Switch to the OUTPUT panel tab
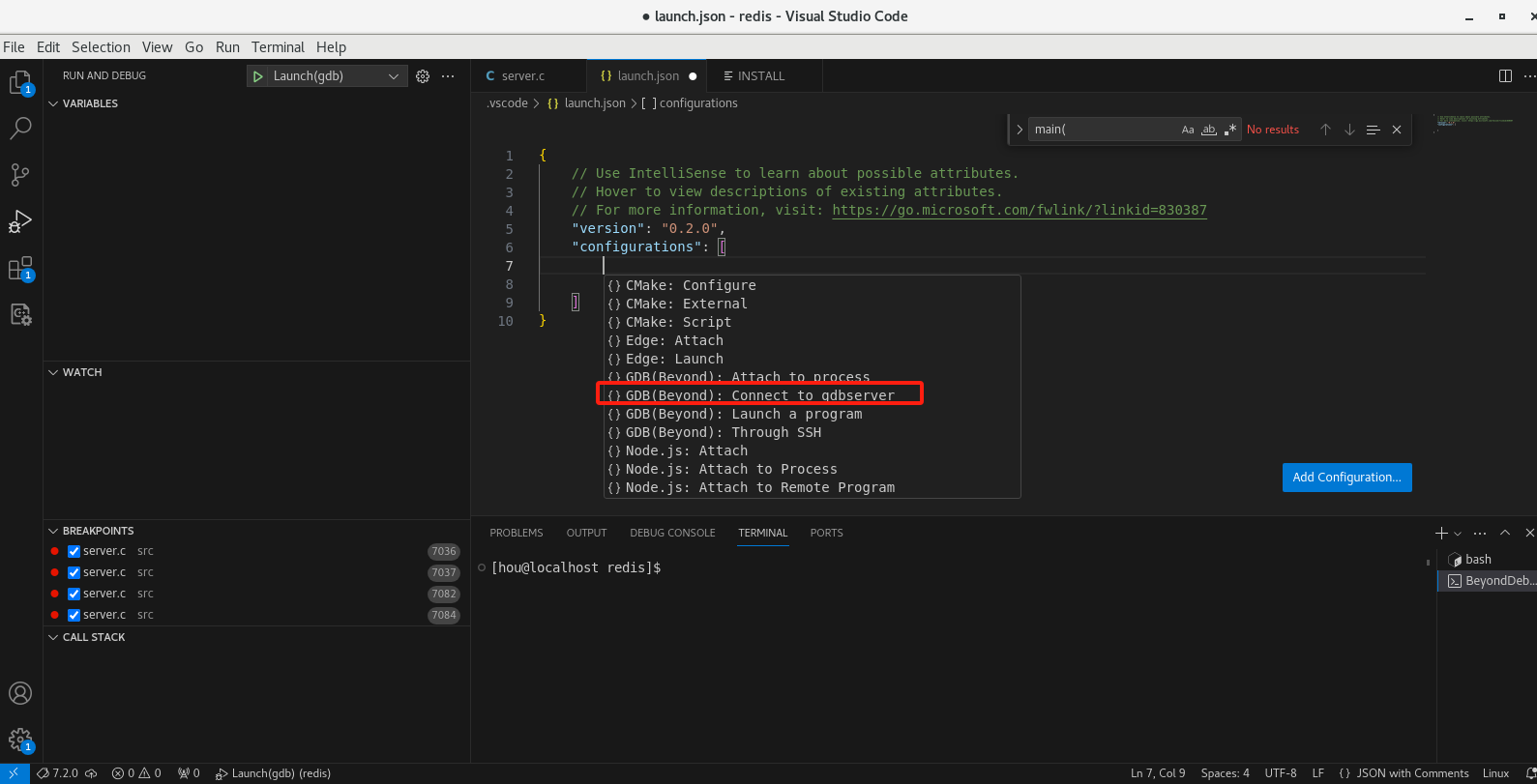Screen dimensions: 1537x784 coord(586,533)
